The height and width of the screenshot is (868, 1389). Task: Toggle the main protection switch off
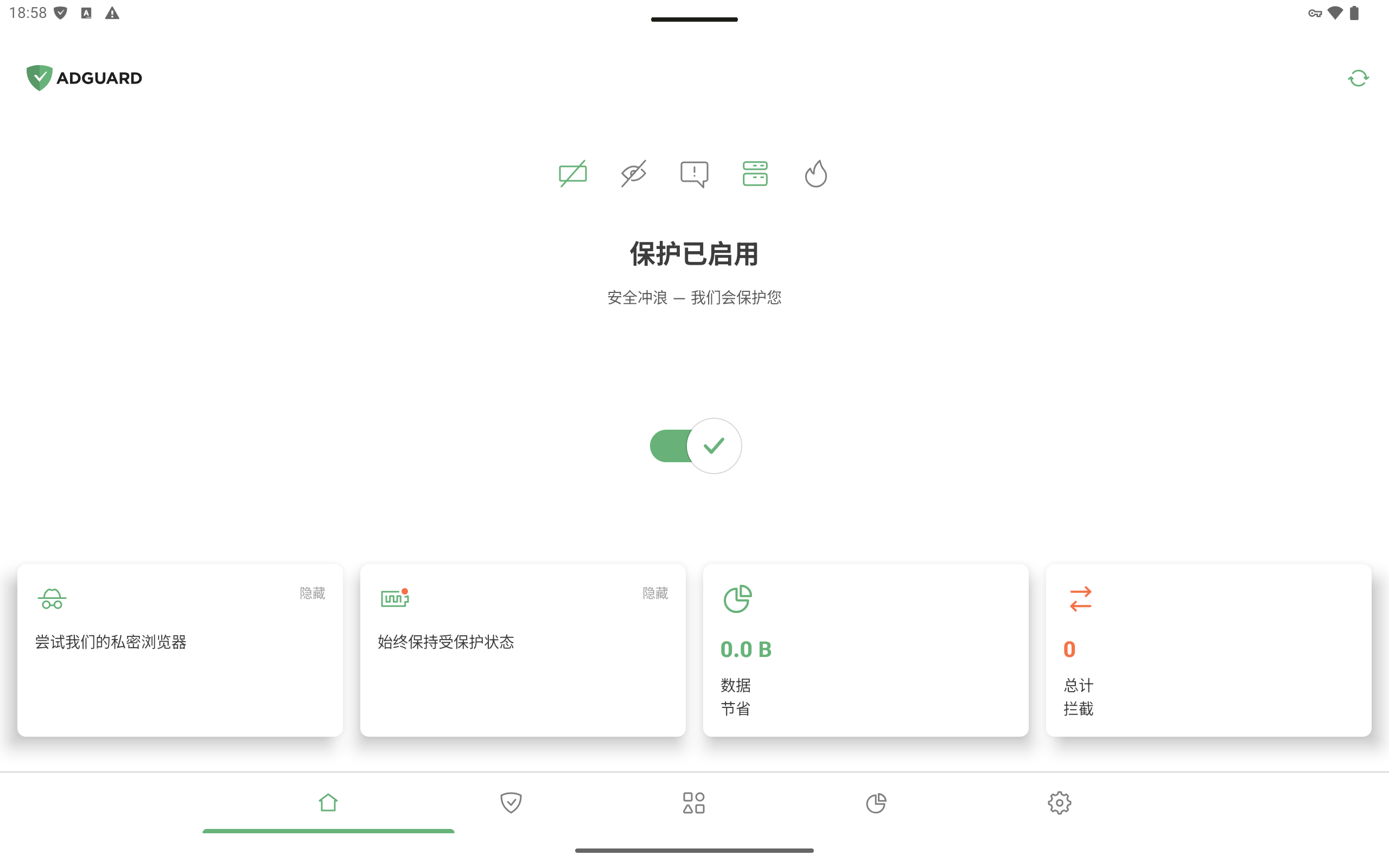(x=695, y=446)
